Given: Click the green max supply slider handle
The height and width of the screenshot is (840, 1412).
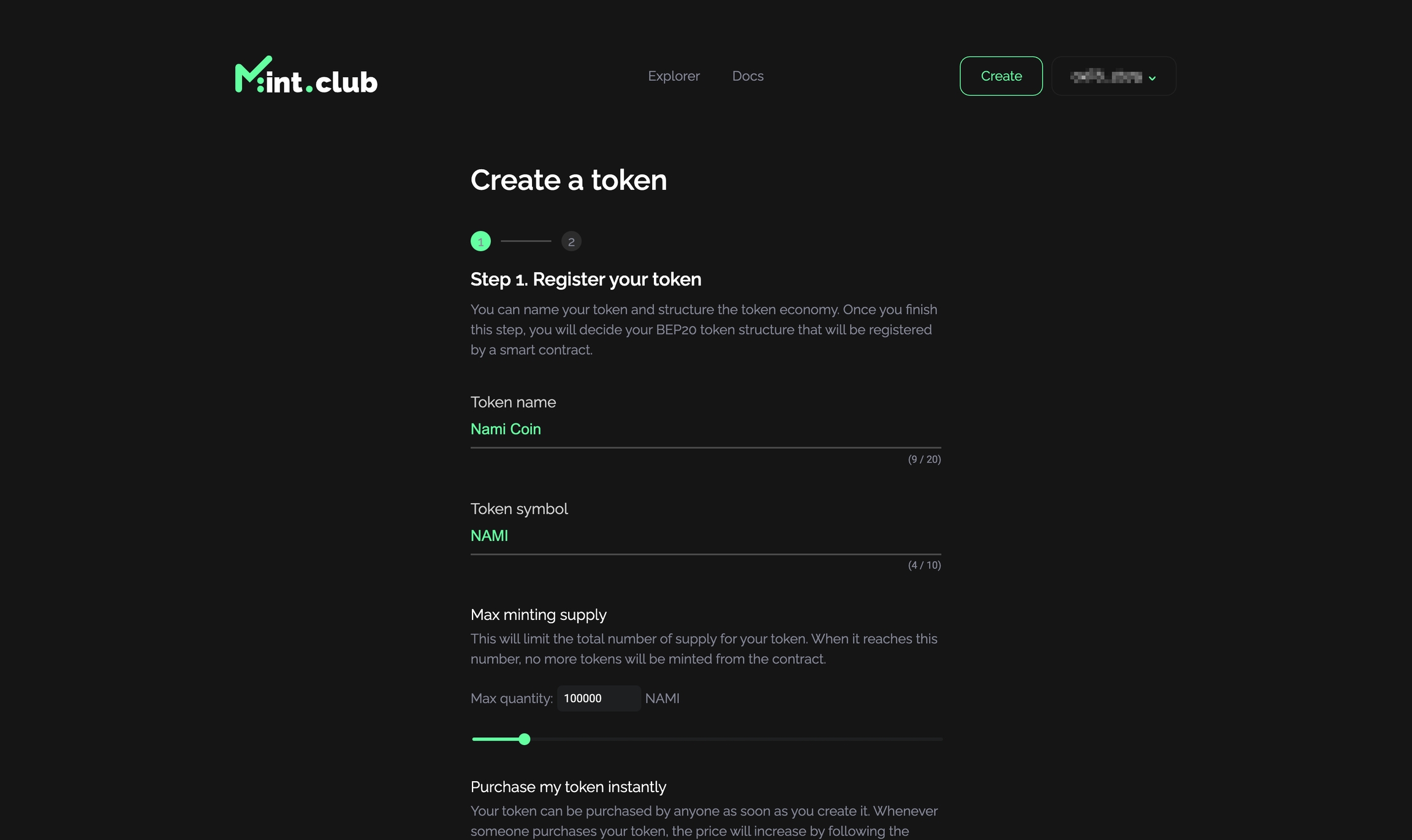Looking at the screenshot, I should (524, 740).
